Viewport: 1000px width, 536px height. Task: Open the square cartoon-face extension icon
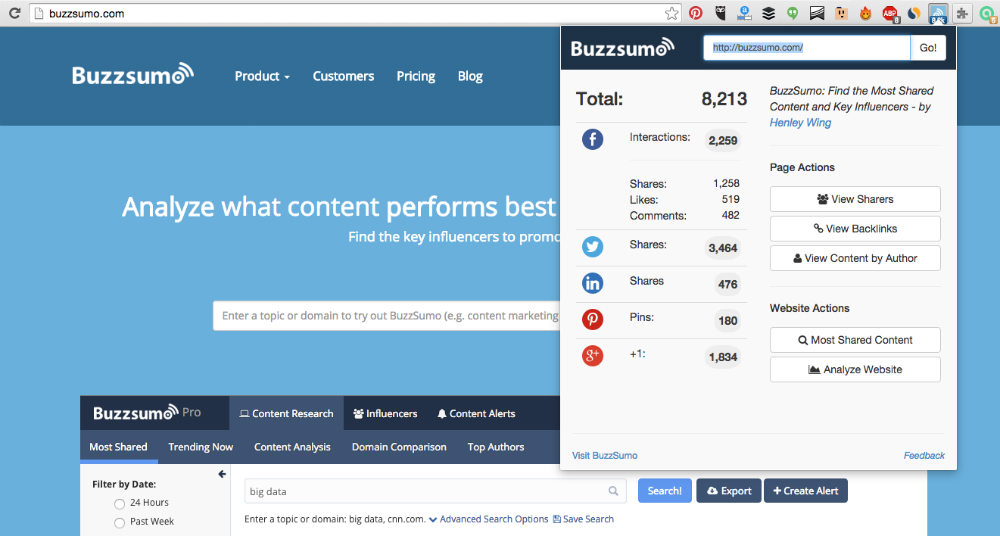[841, 13]
